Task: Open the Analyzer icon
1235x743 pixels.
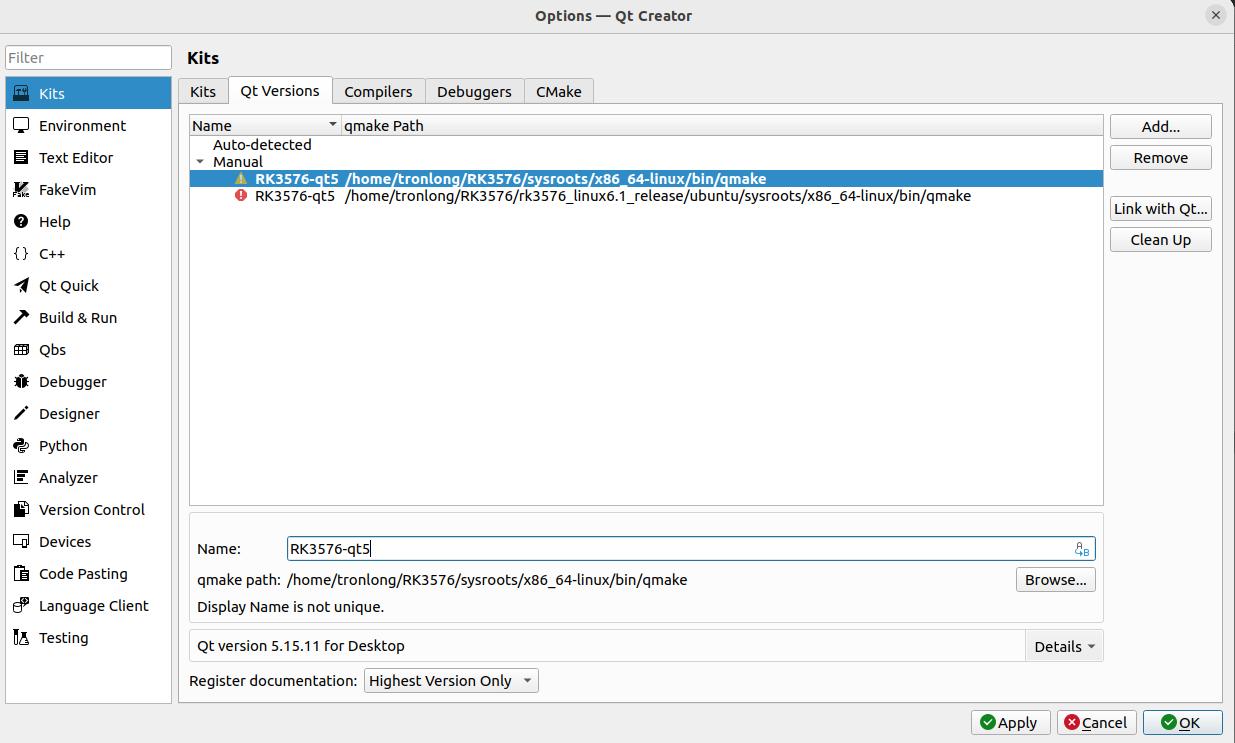Action: tap(20, 478)
